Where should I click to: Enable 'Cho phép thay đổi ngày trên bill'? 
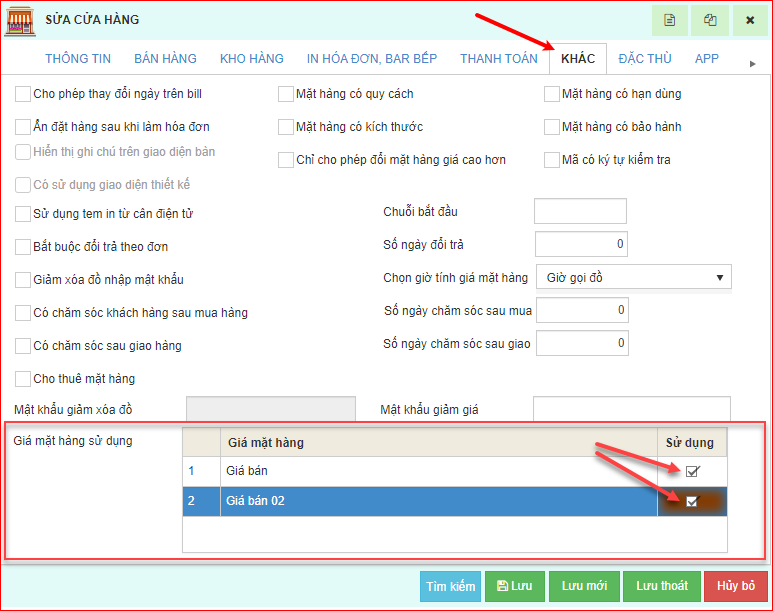pyautogui.click(x=23, y=94)
